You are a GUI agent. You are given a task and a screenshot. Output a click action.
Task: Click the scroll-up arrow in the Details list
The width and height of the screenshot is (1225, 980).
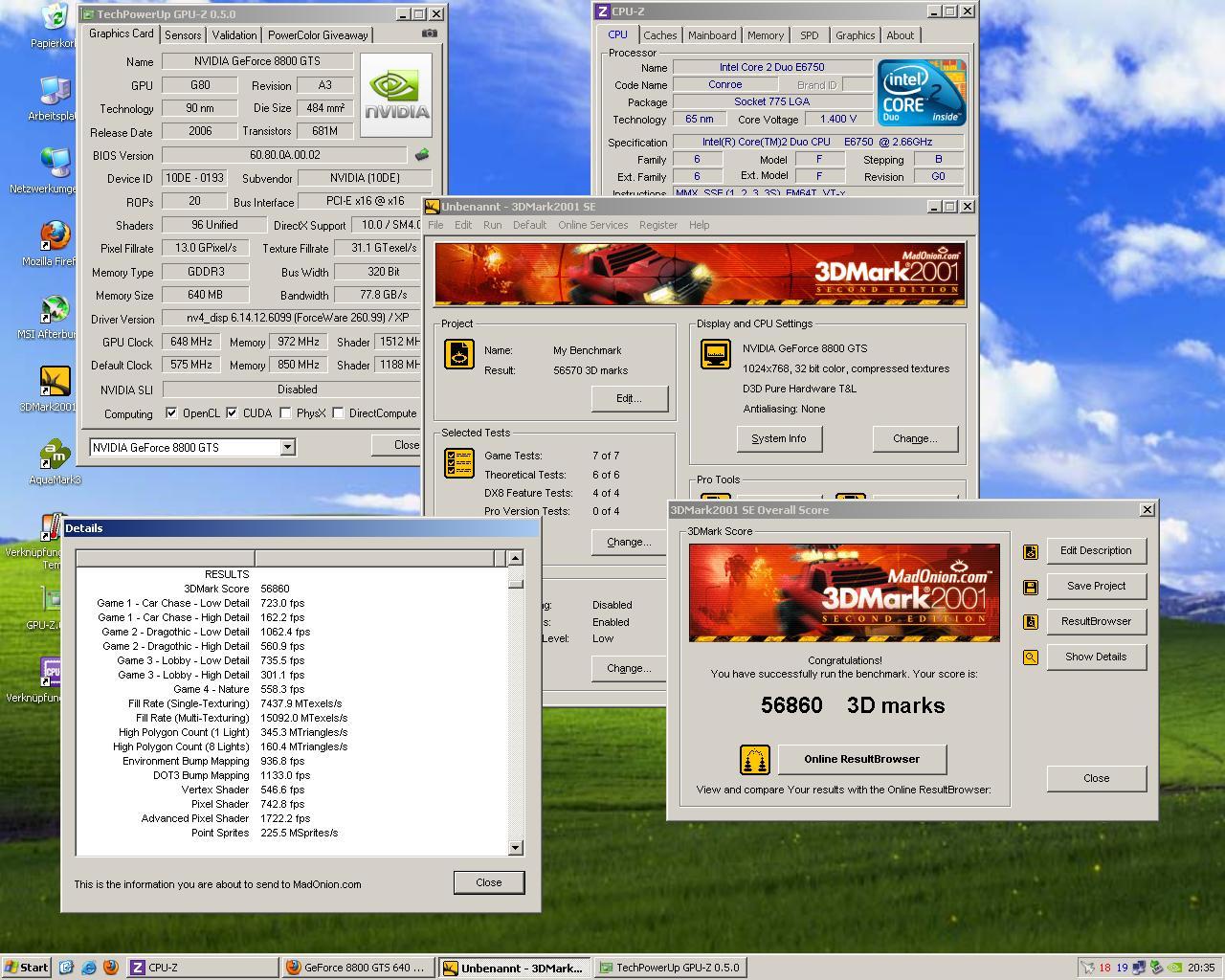point(515,558)
